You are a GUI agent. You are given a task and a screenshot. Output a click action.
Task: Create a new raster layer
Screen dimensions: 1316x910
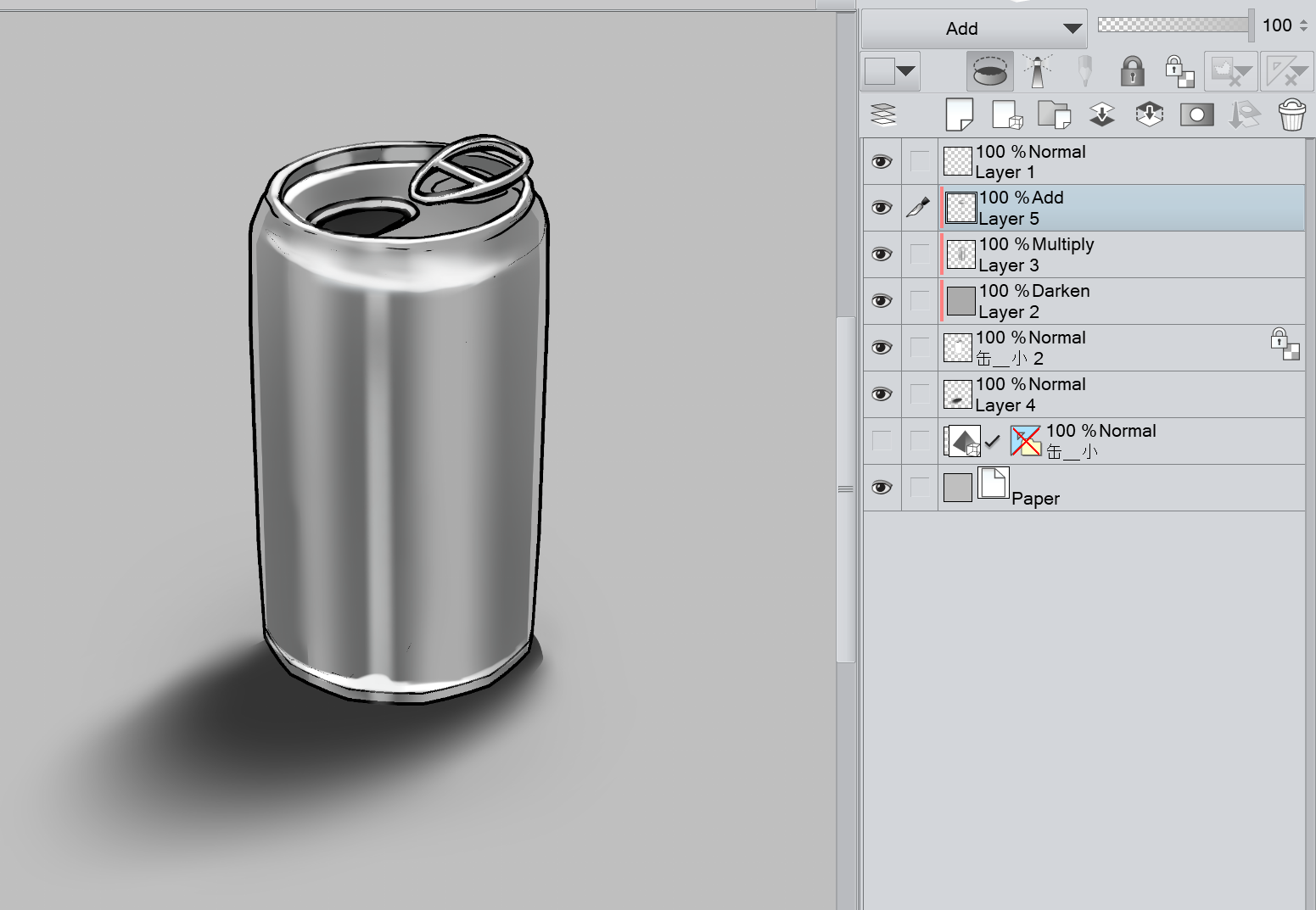click(959, 114)
